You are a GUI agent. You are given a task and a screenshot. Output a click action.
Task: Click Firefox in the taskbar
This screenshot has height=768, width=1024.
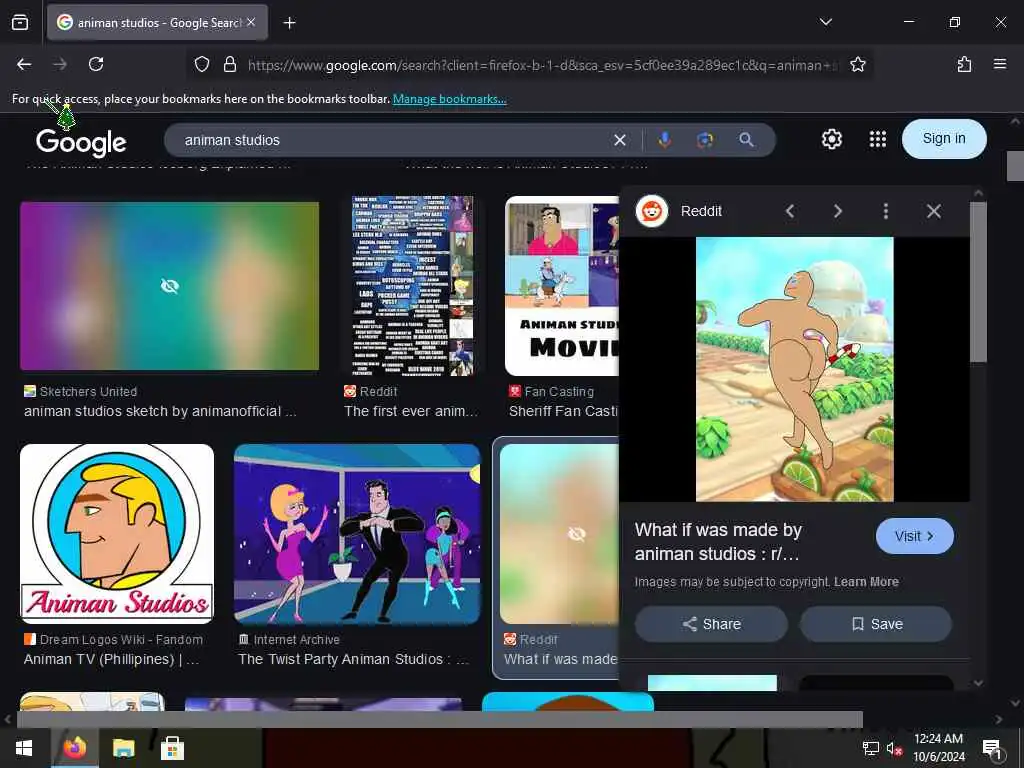pyautogui.click(x=74, y=748)
